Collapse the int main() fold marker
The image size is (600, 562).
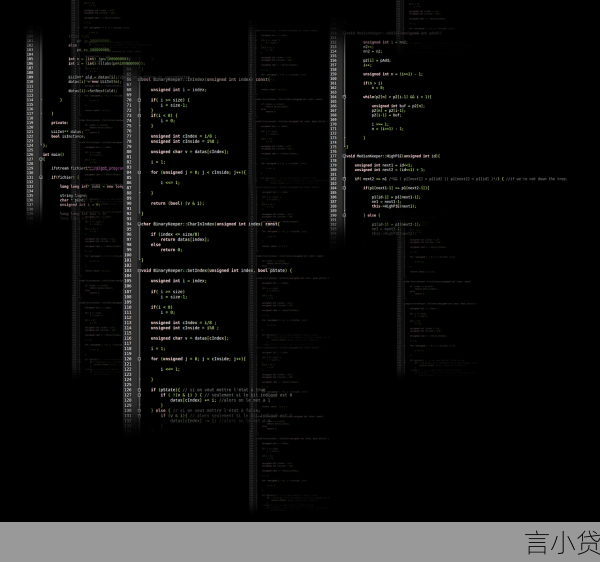pyautogui.click(x=41, y=159)
